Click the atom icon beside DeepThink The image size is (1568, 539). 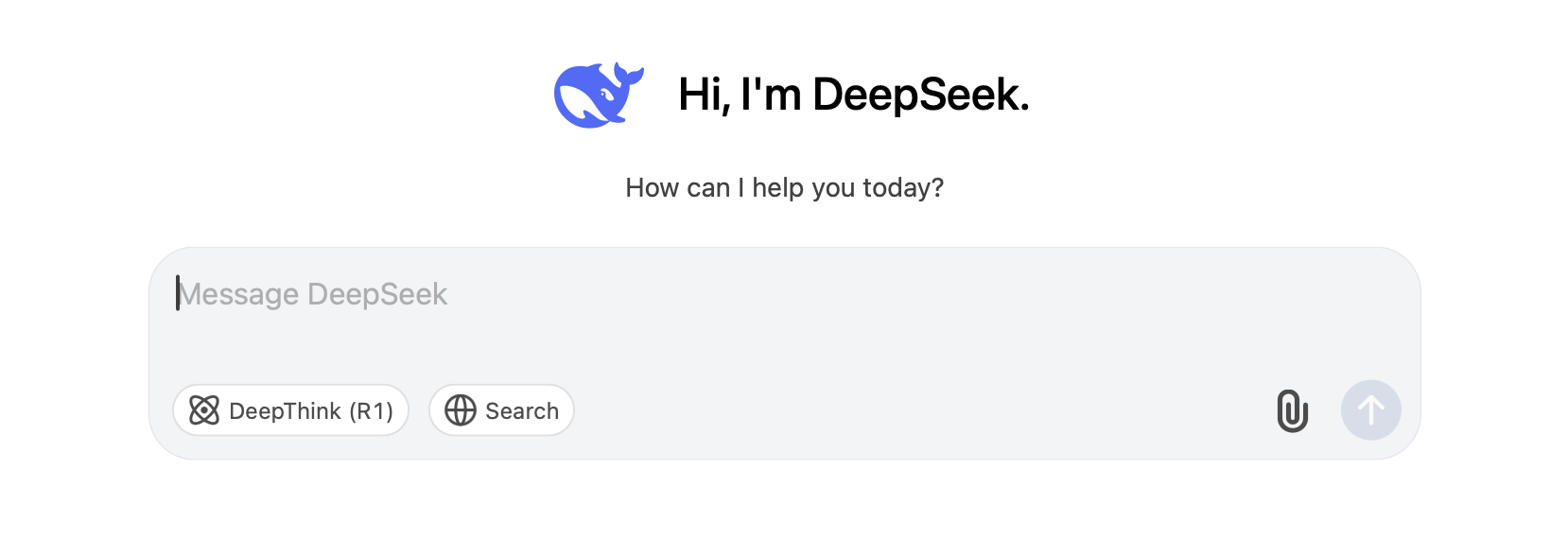[204, 410]
